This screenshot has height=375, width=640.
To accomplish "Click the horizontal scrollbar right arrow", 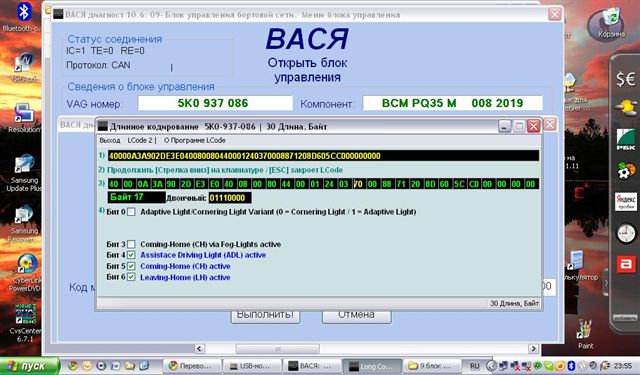I will pyautogui.click(x=533, y=348).
